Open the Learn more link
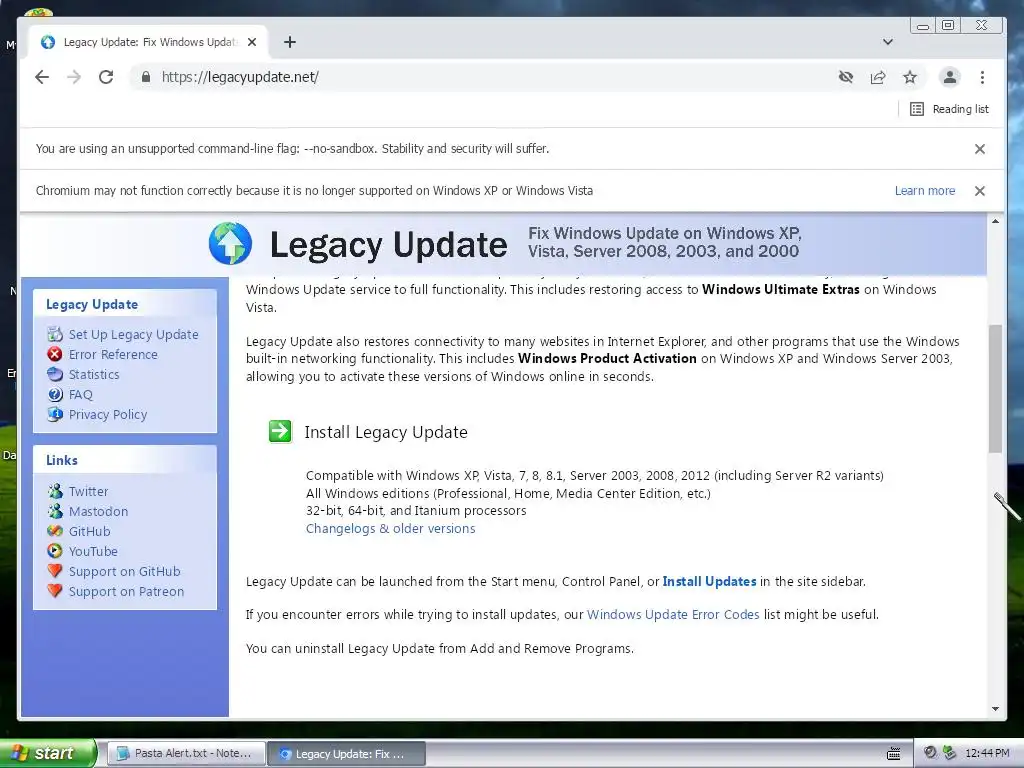This screenshot has height=768, width=1024. click(x=925, y=191)
